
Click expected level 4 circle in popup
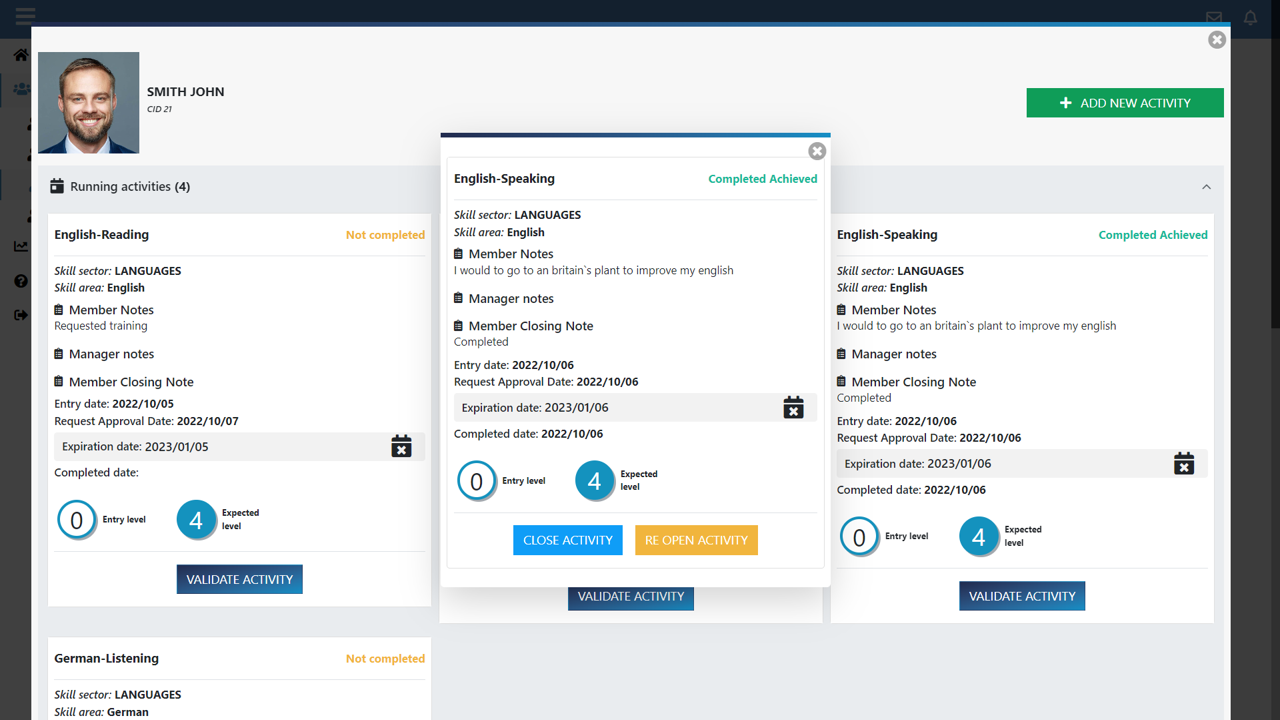pos(594,481)
